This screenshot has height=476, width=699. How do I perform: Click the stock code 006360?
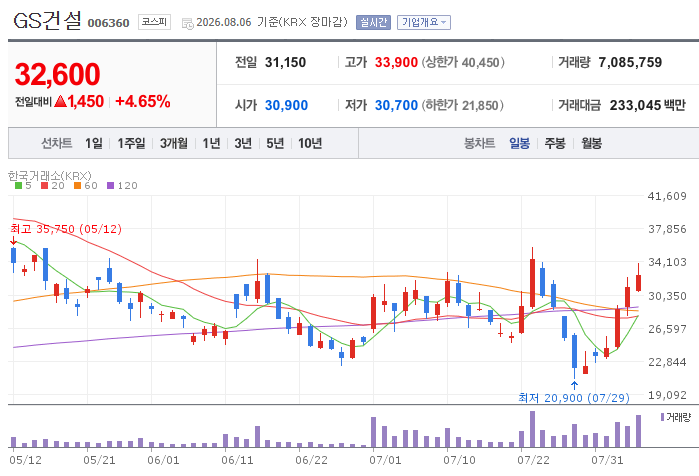coord(108,23)
